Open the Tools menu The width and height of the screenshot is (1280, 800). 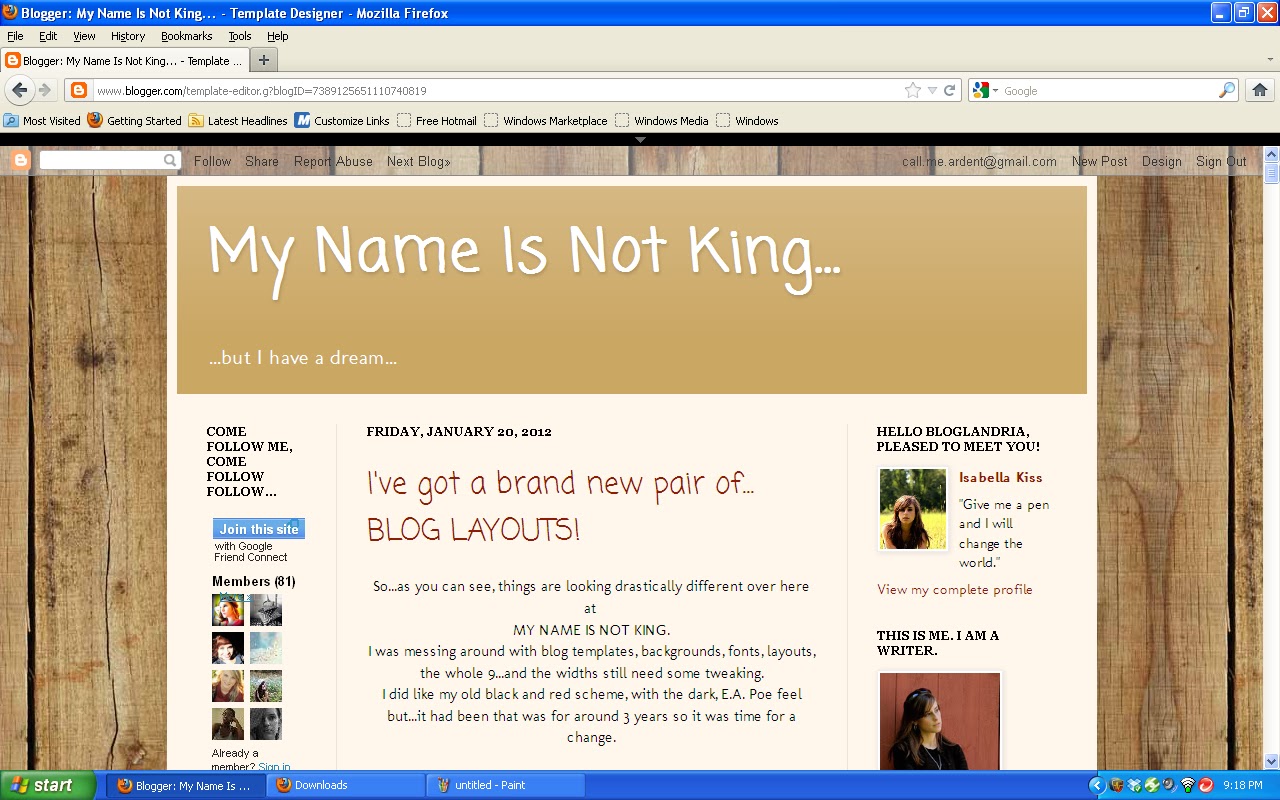click(240, 36)
